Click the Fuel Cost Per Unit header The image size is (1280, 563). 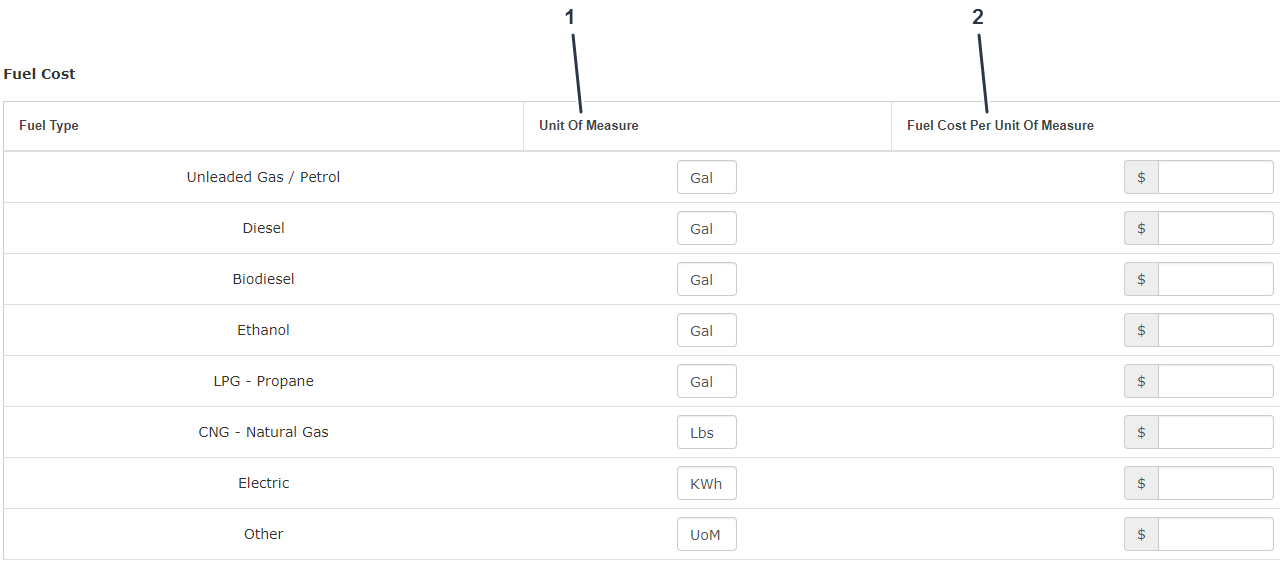tap(1000, 126)
